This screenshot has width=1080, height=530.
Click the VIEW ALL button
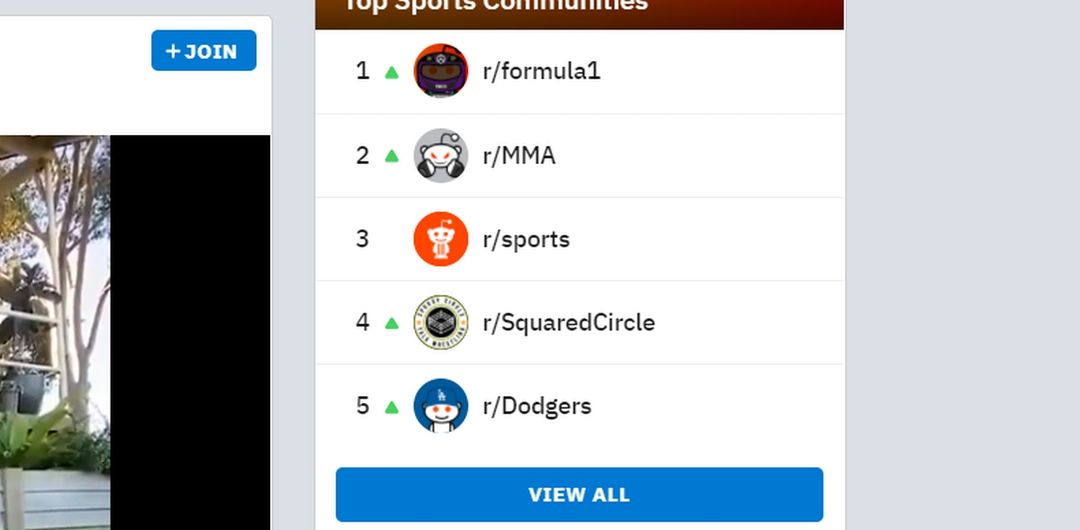[579, 495]
